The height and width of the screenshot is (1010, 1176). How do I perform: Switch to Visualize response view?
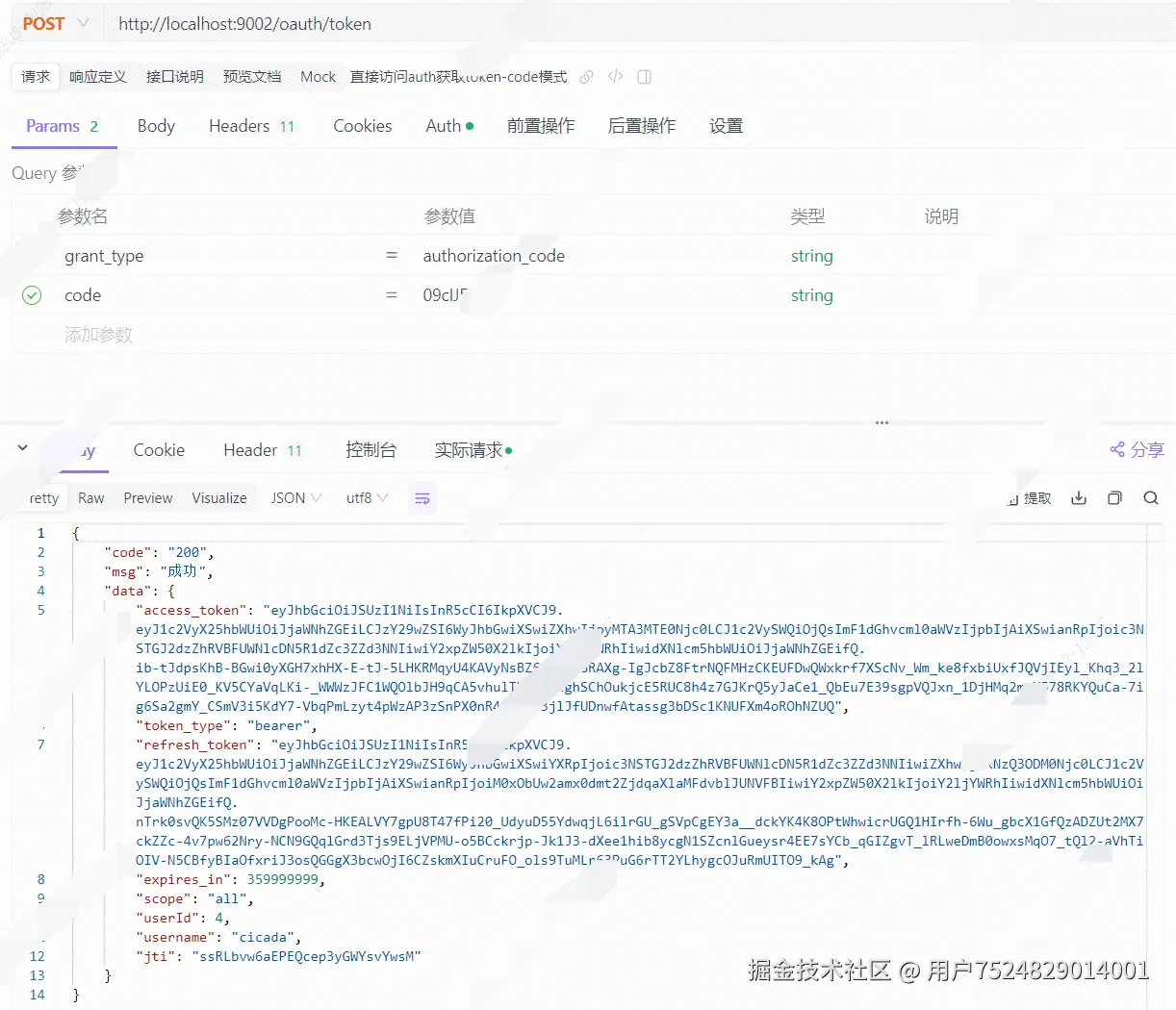(x=219, y=498)
